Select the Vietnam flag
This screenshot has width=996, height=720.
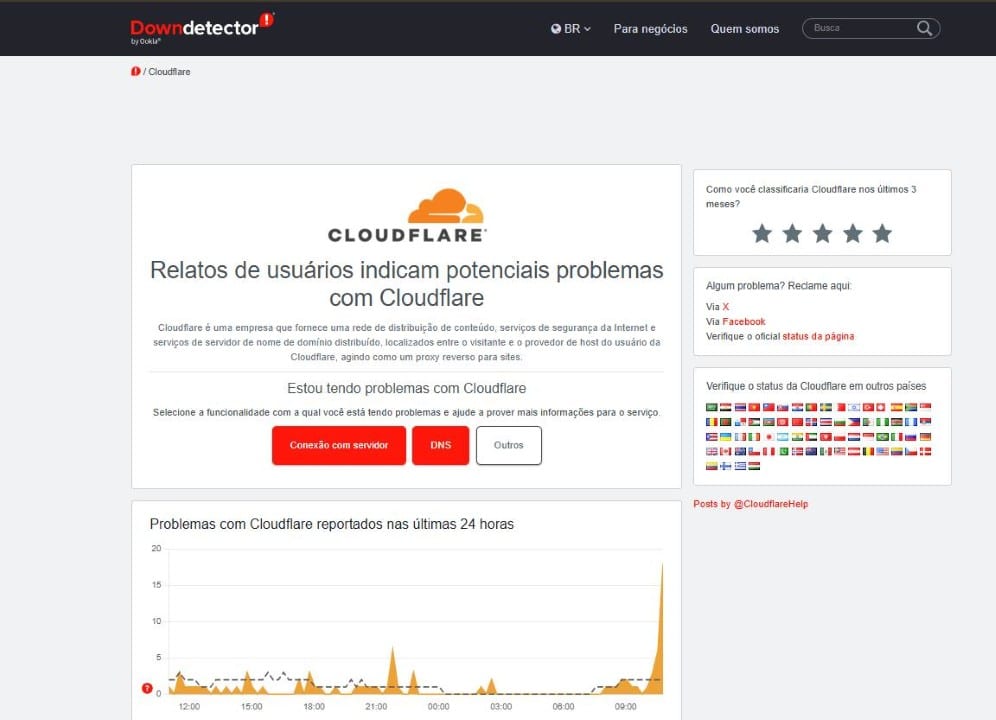754,407
